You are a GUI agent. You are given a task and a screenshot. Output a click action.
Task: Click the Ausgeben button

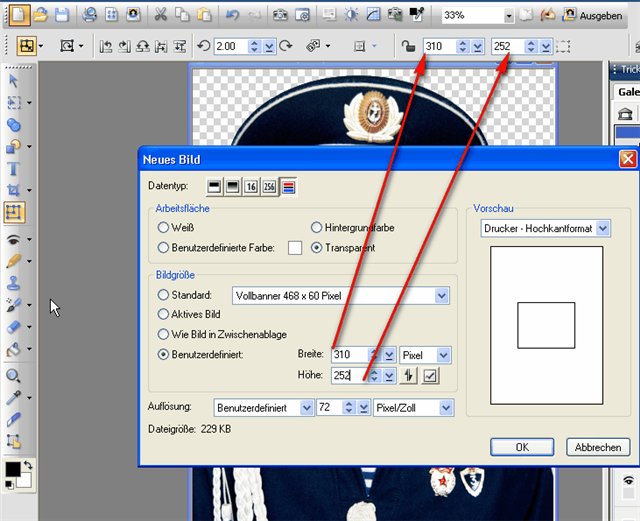click(x=593, y=16)
